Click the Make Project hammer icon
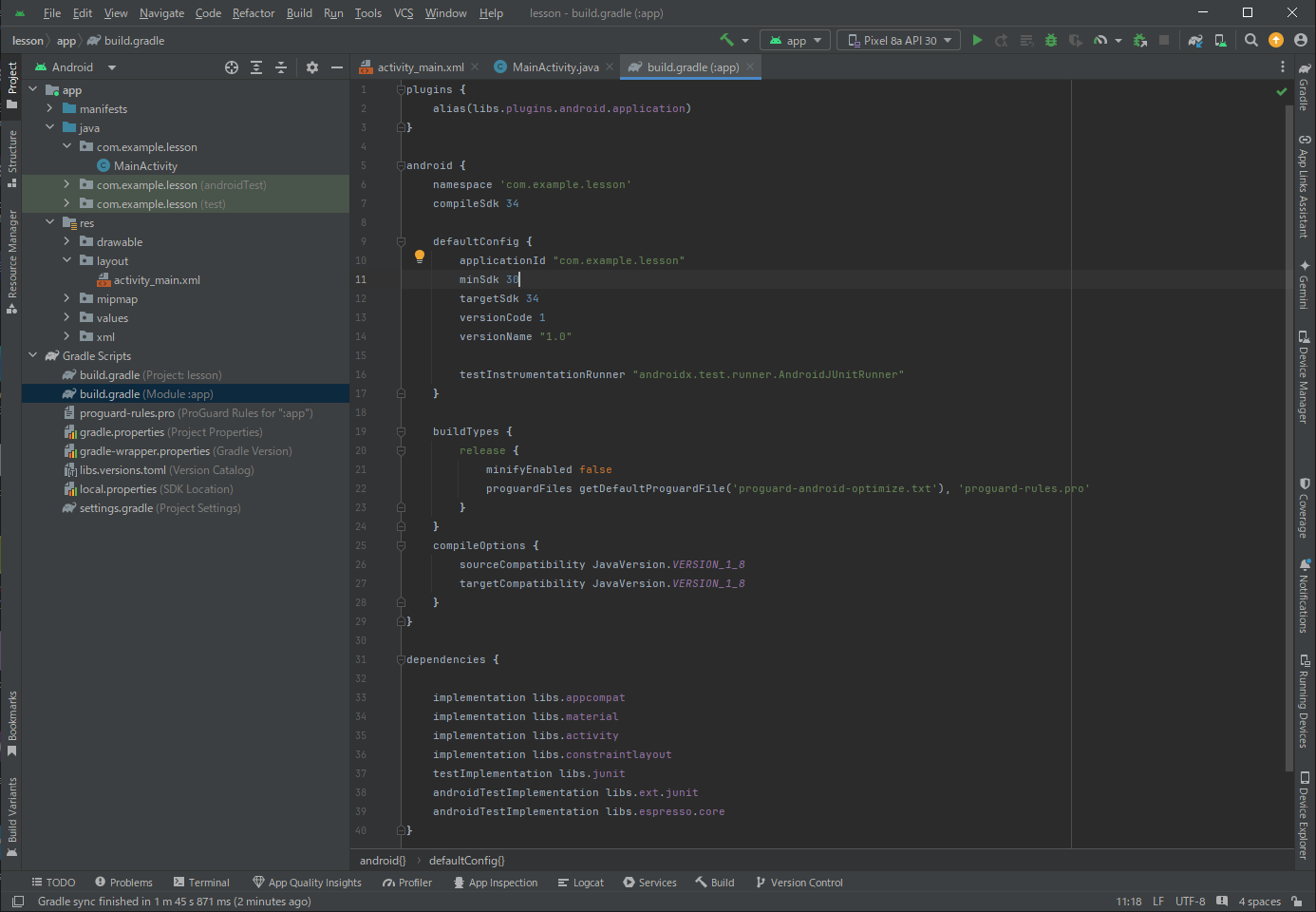The image size is (1316, 912). [727, 40]
